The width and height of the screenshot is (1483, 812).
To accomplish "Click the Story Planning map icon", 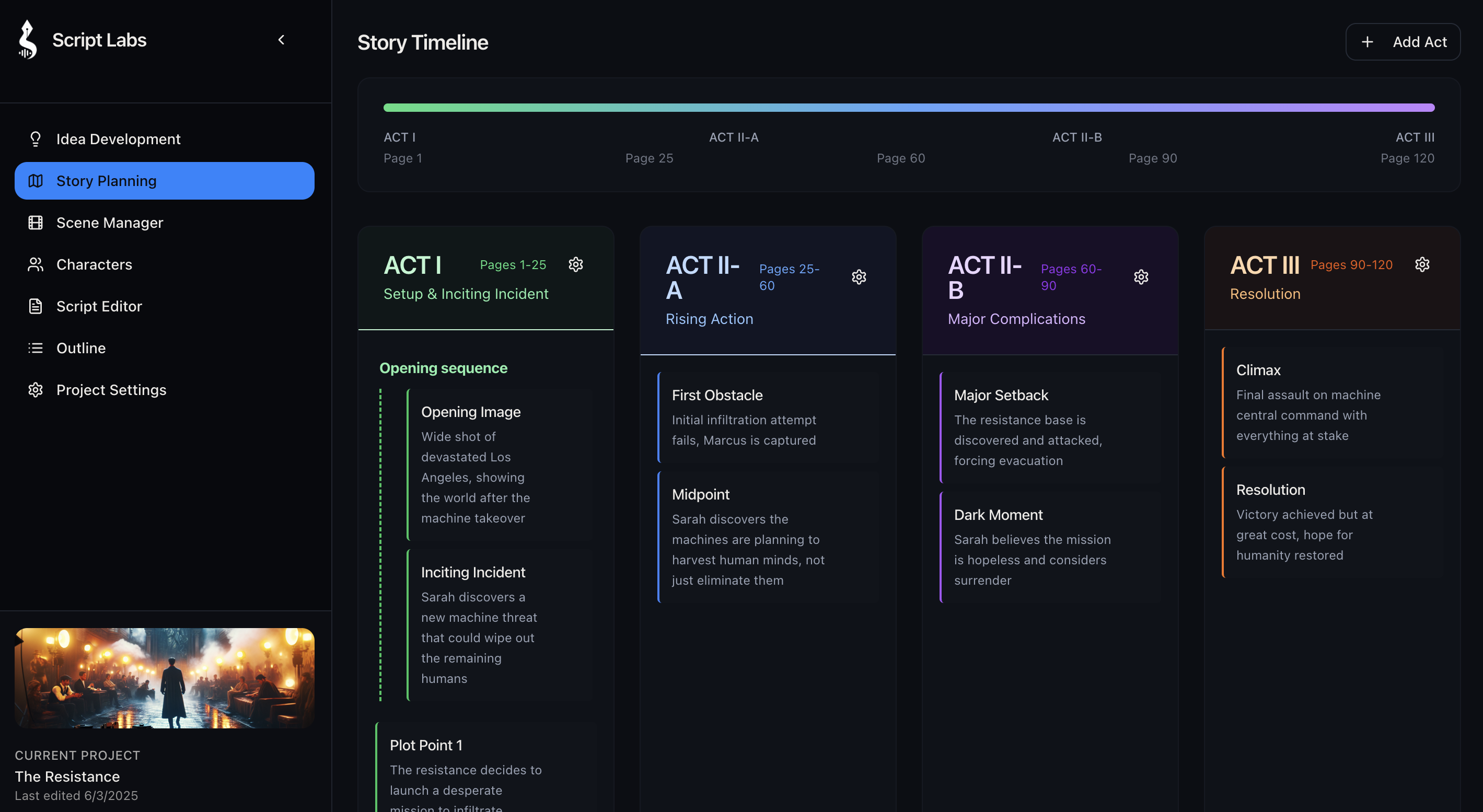I will click(x=35, y=181).
